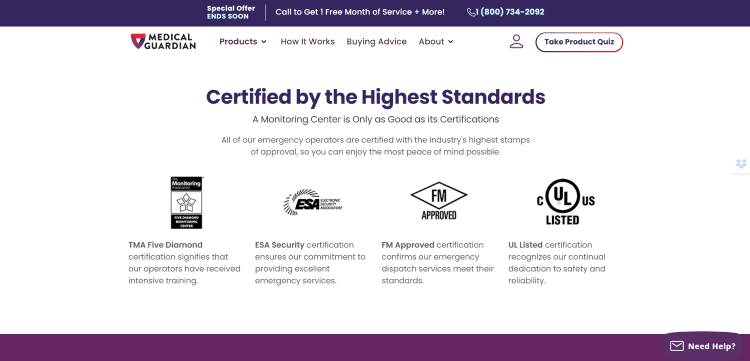This screenshot has height=361, width=750.
Task: Click the UL Listed certification logo
Action: [565, 202]
